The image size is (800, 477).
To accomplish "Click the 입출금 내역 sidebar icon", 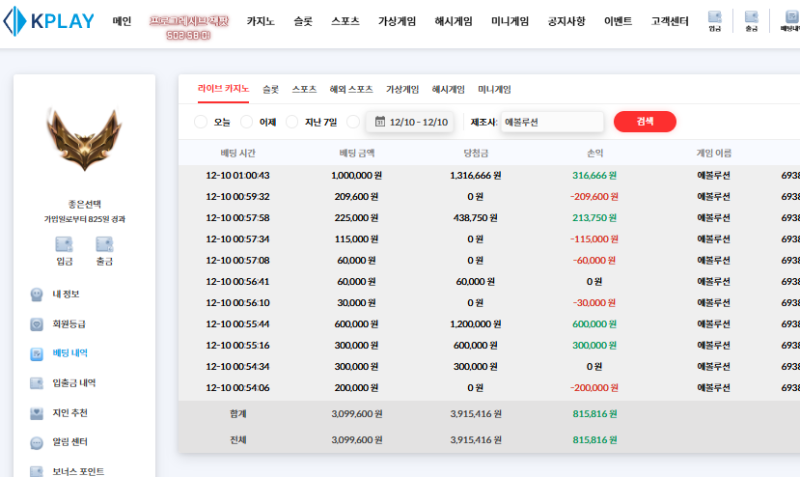I will (37, 383).
